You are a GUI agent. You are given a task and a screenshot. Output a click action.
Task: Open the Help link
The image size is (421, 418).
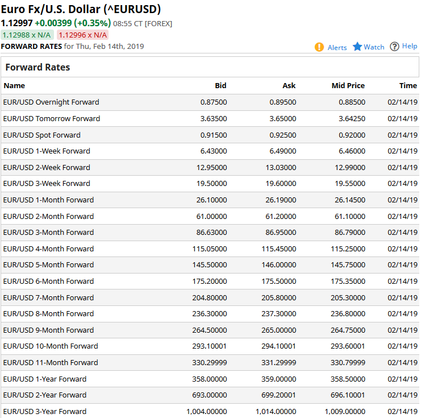tap(409, 46)
